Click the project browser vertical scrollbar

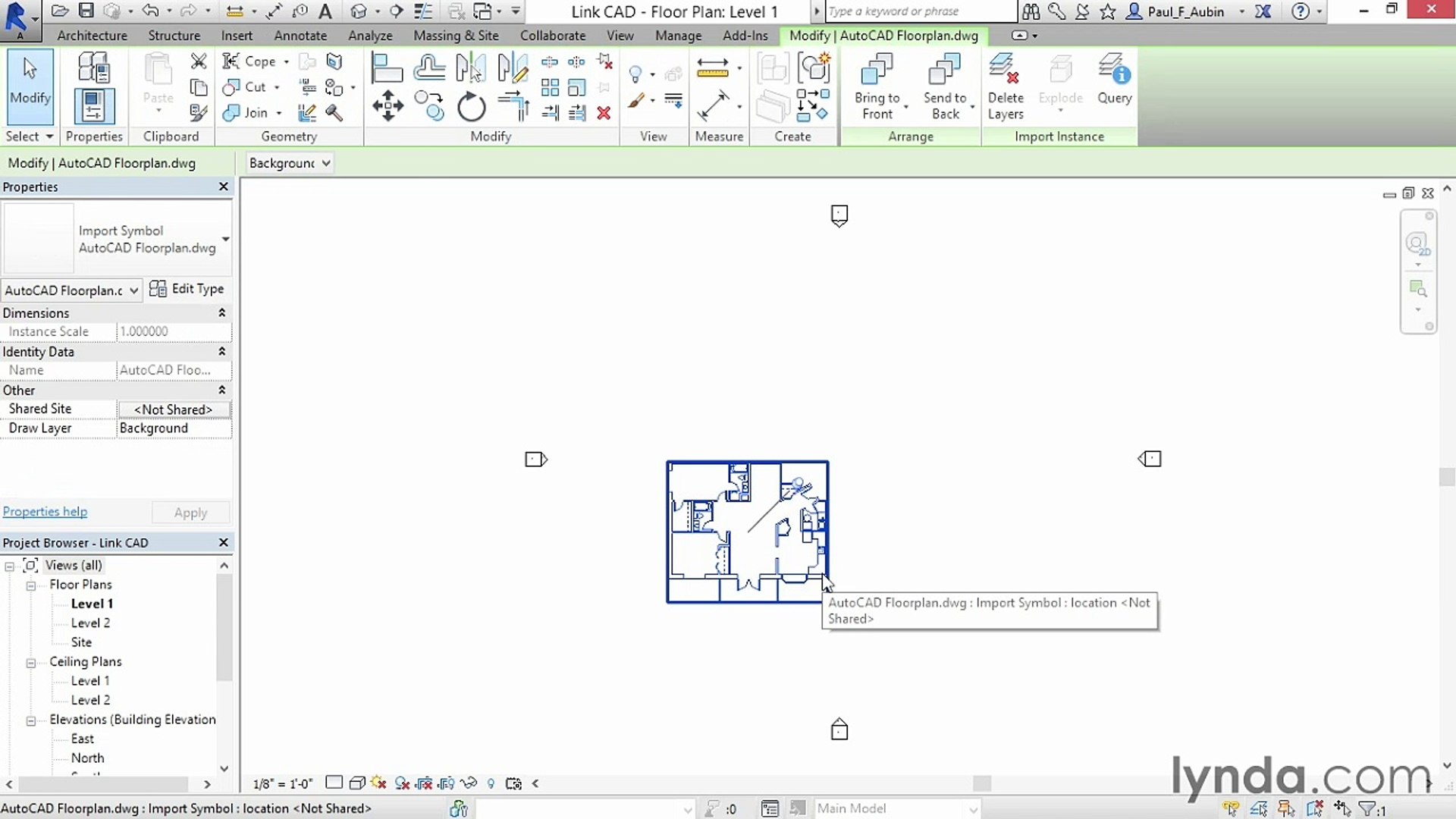pos(224,628)
